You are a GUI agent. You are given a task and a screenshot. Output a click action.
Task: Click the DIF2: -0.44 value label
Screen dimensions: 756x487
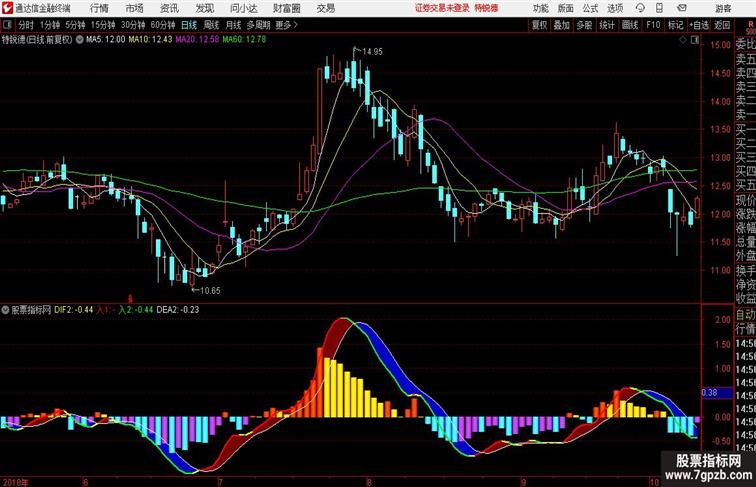(73, 310)
